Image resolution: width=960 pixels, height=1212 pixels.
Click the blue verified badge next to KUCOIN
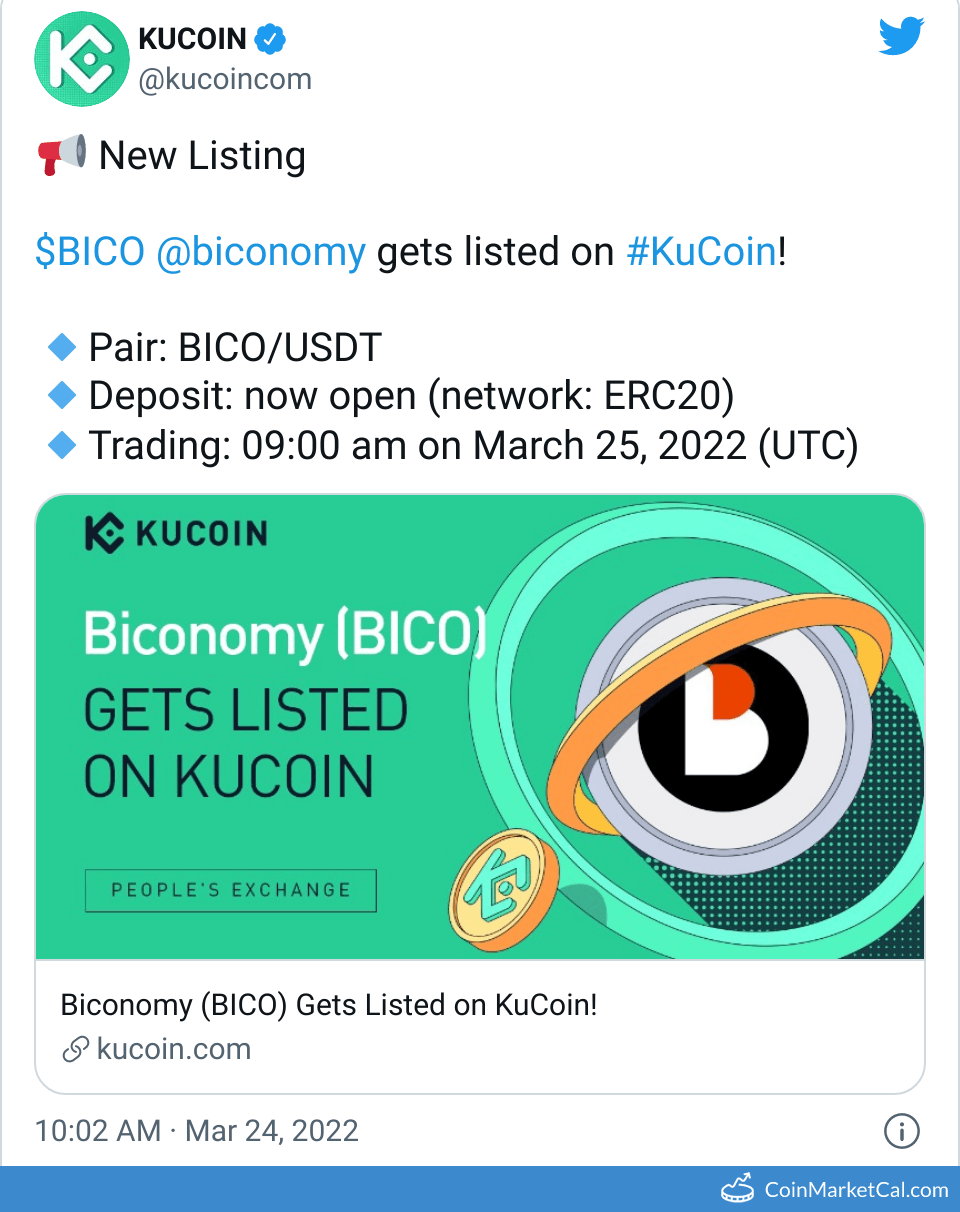270,37
